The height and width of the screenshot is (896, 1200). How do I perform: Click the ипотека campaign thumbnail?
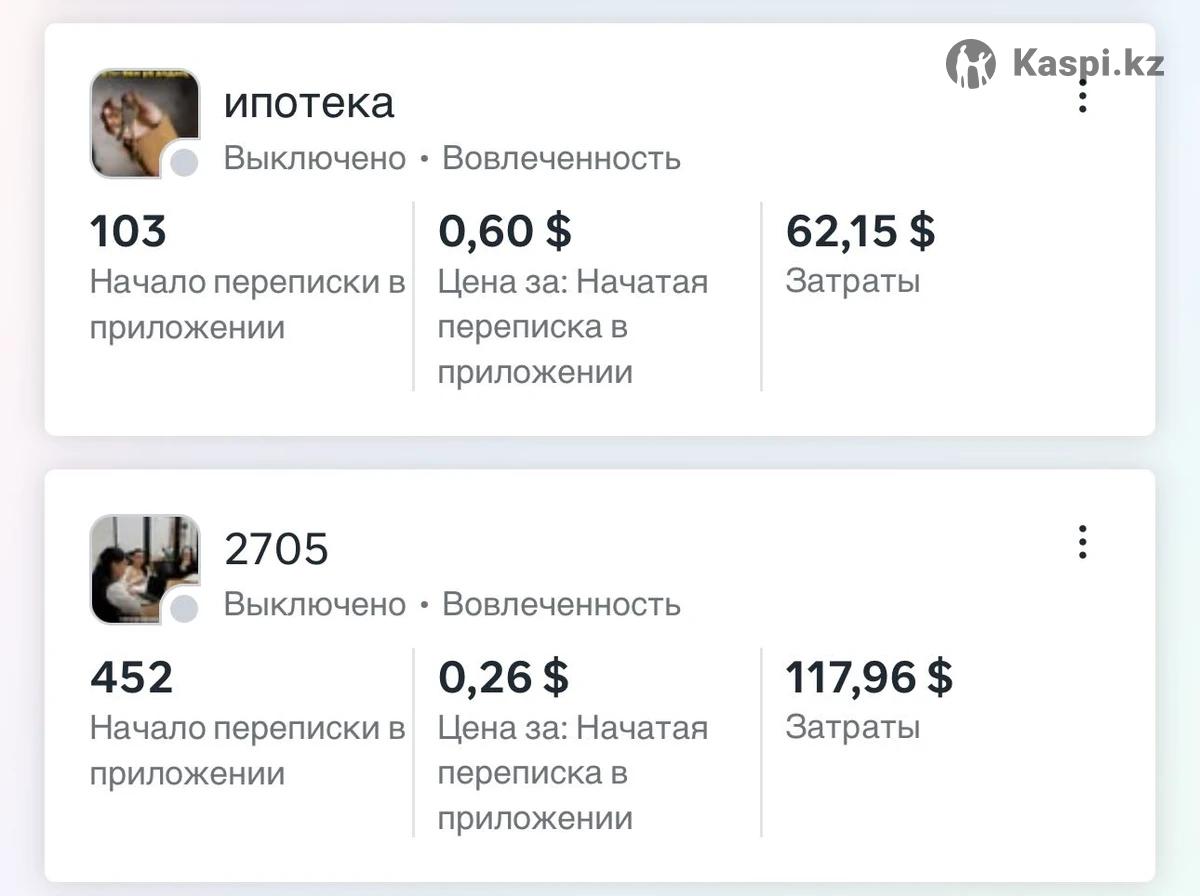point(143,121)
